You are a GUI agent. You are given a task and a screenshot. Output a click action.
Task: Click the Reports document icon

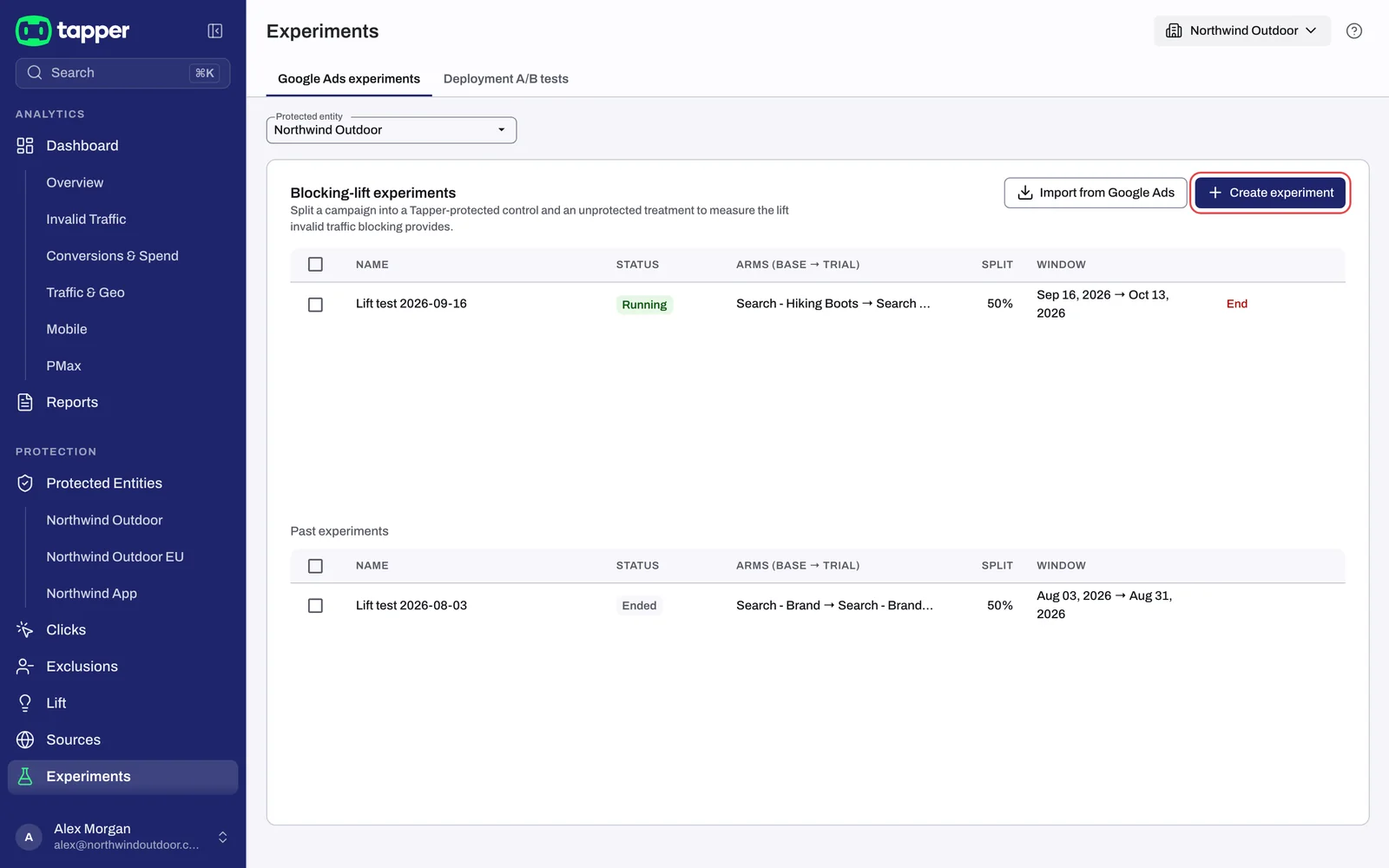25,402
